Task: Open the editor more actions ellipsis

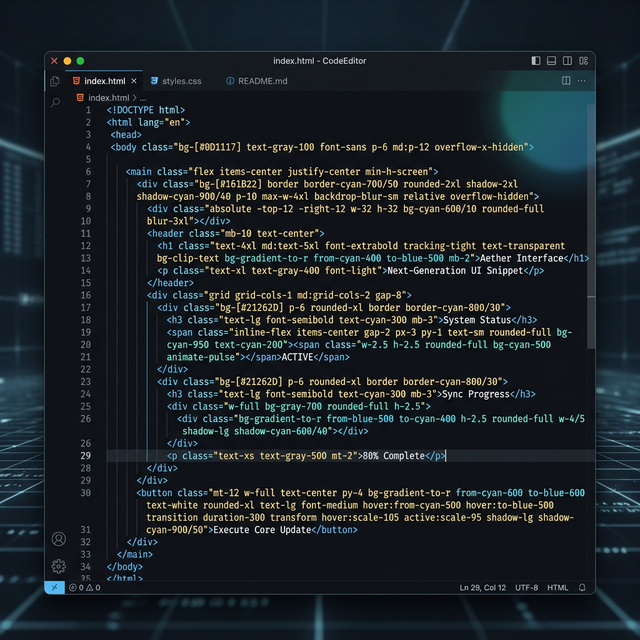Action: pyautogui.click(x=582, y=81)
